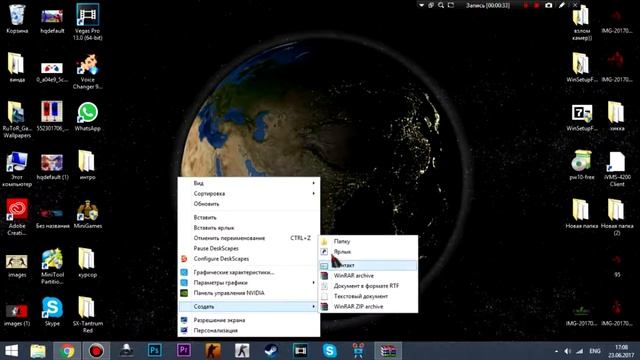Click the pencil draw icon in recorder bar
This screenshot has height=360, width=640.
pos(562,5)
